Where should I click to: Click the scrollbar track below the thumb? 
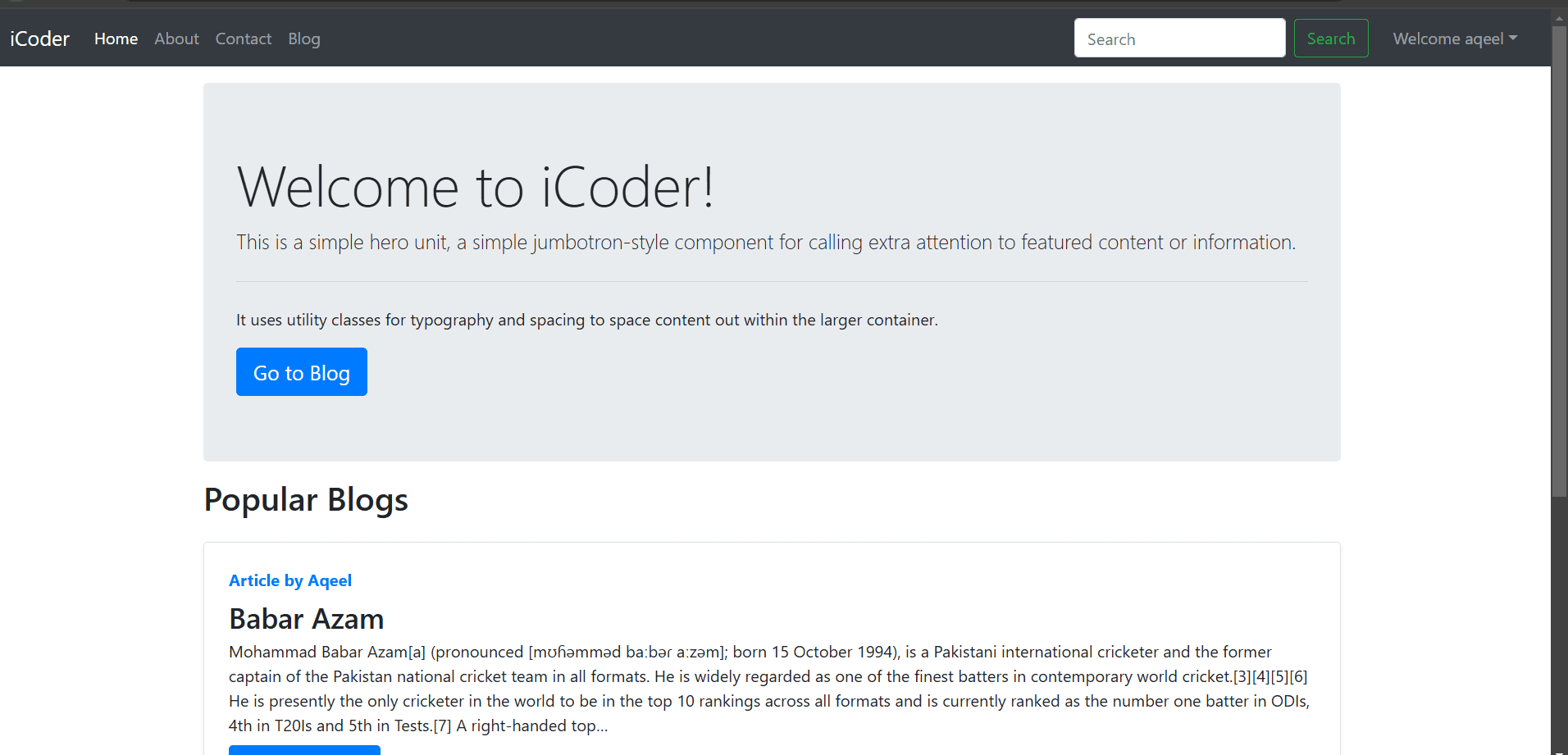click(x=1559, y=623)
